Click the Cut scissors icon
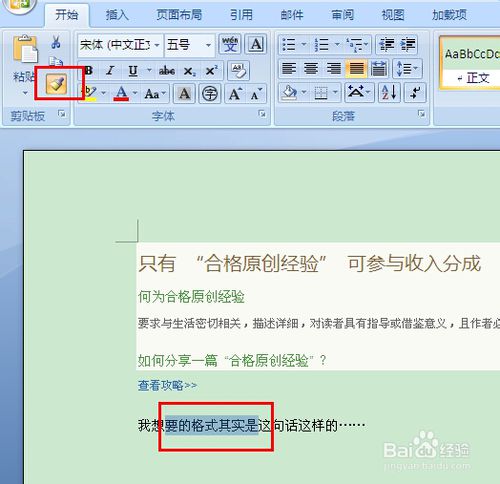Viewport: 500px width, 484px height. [x=56, y=42]
